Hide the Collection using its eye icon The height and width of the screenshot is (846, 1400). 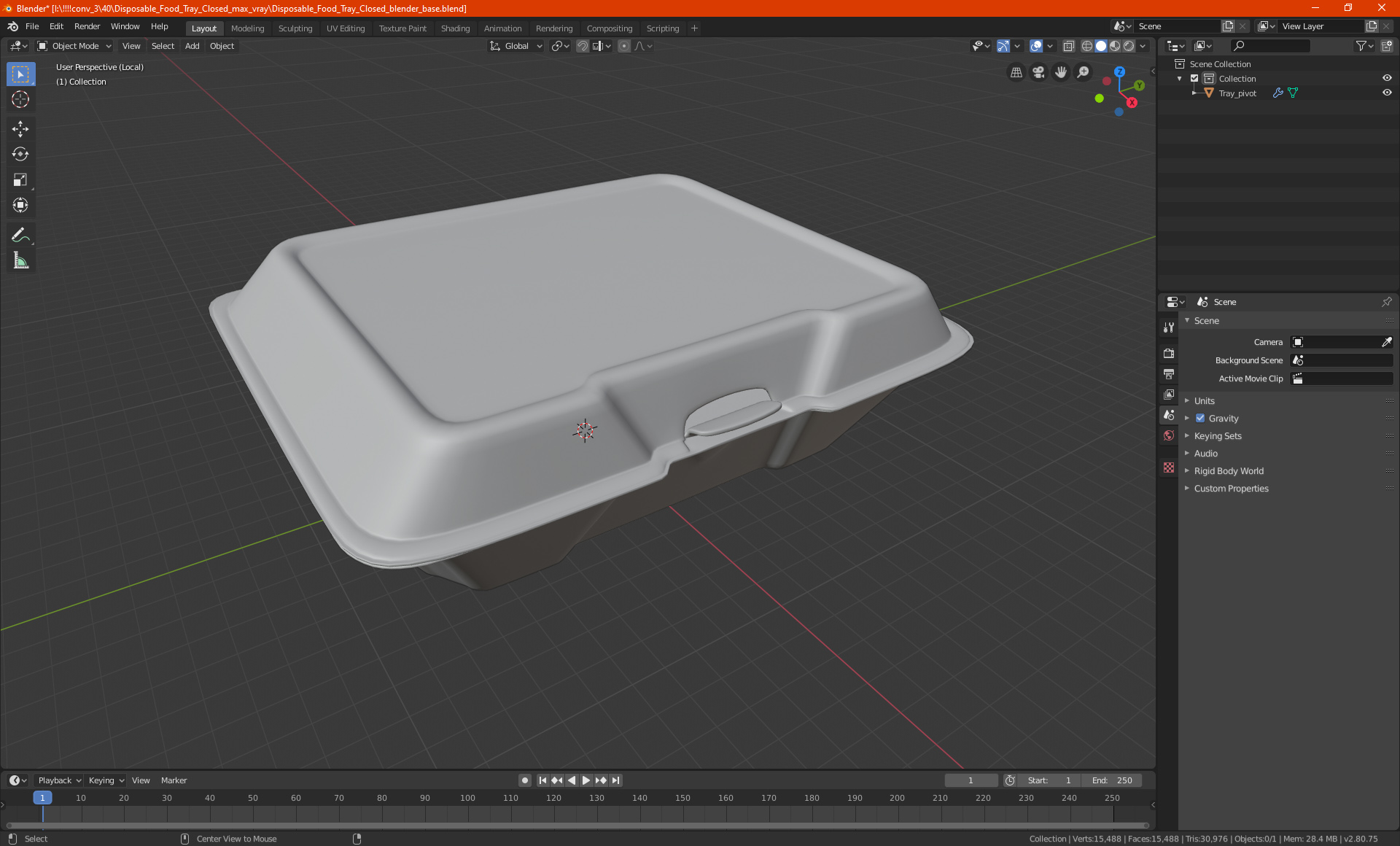click(1387, 79)
